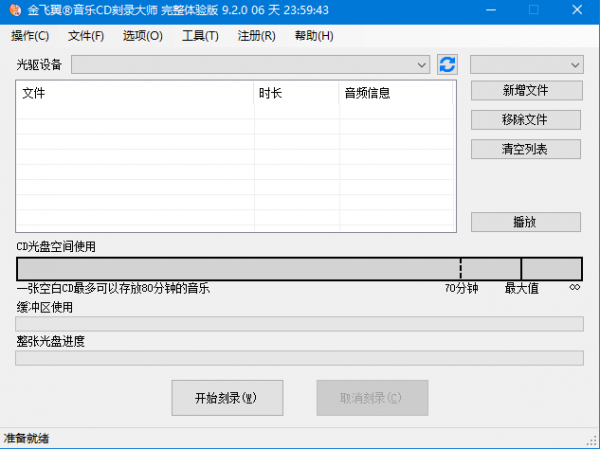The height and width of the screenshot is (449, 600).
Task: Click the 整张光盘进度 progress bar
Action: pyautogui.click(x=299, y=358)
